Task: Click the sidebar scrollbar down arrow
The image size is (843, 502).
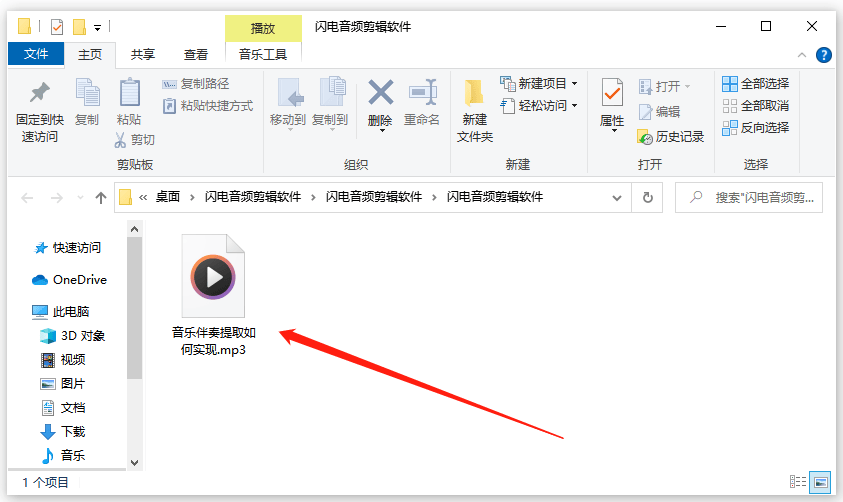Action: pos(134,463)
